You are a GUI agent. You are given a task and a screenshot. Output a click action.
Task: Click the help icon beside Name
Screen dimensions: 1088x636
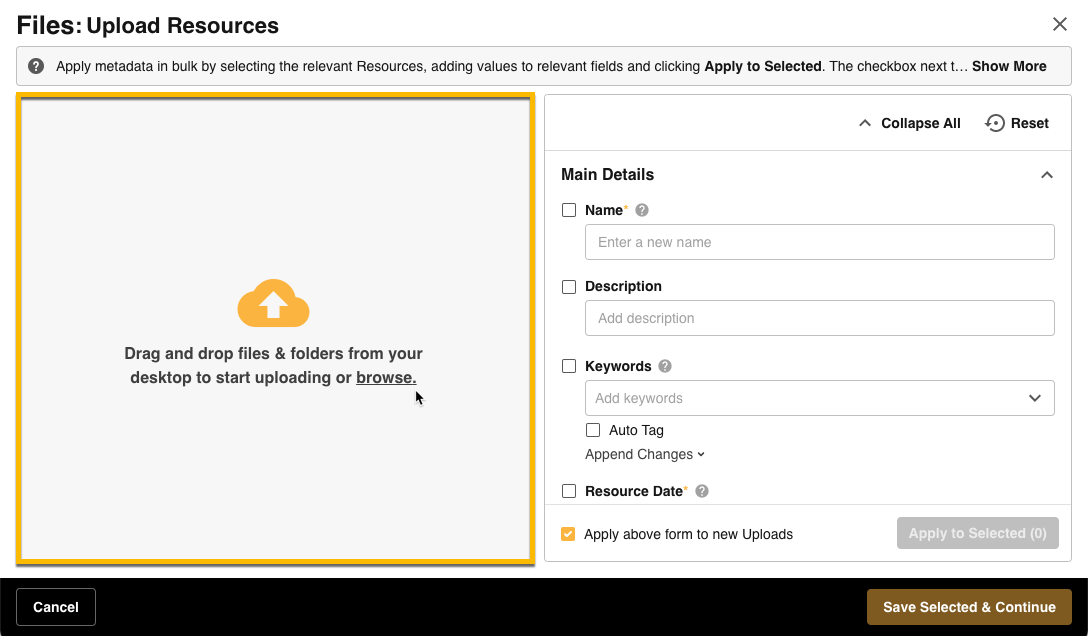(642, 210)
